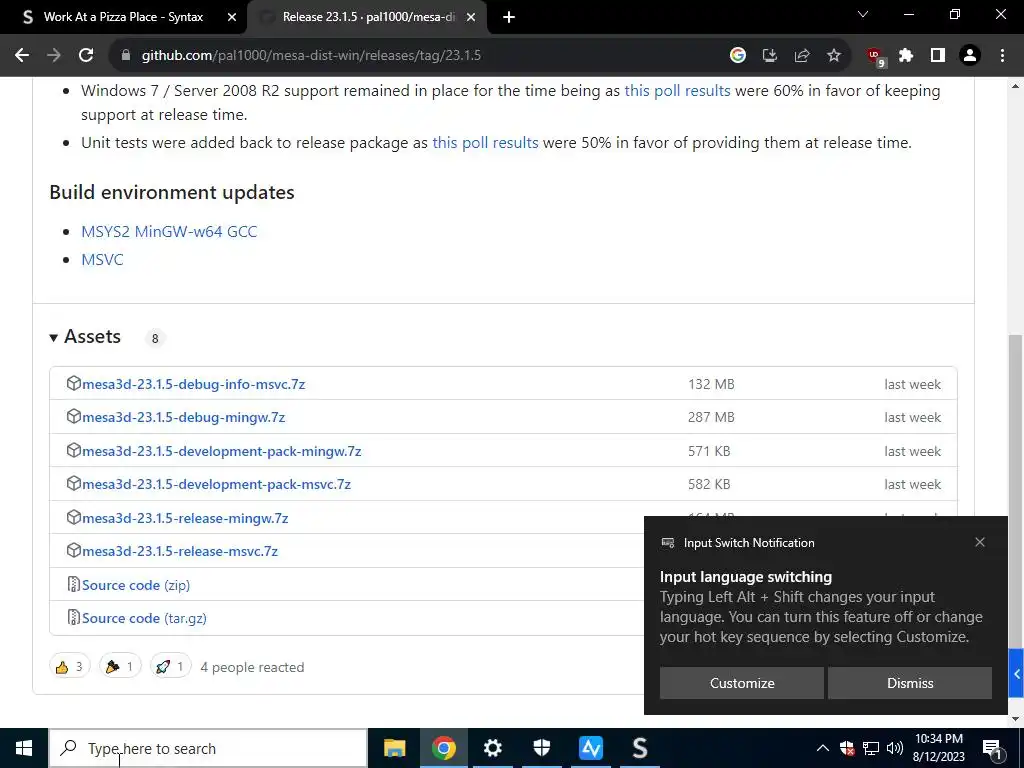
Task: Toggle the party popper reaction
Action: [120, 666]
